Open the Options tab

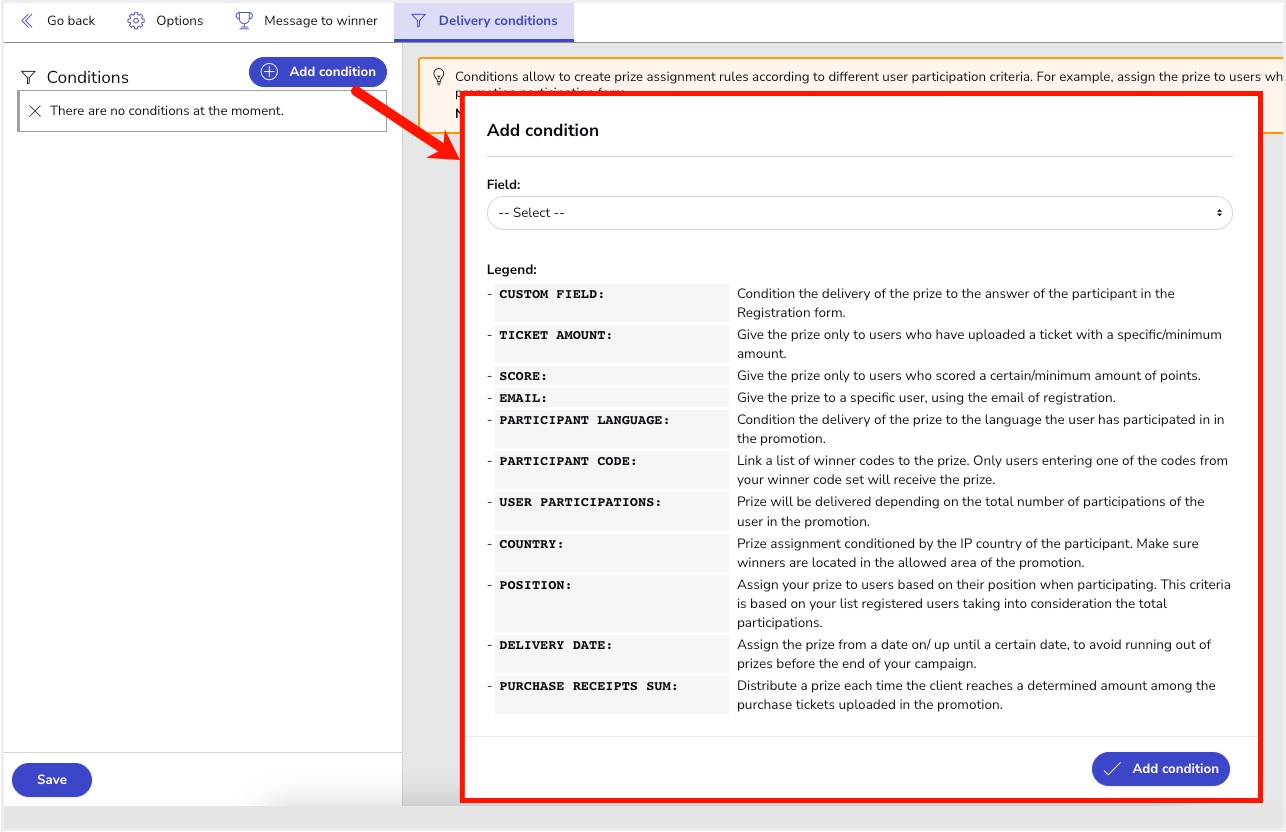point(165,20)
